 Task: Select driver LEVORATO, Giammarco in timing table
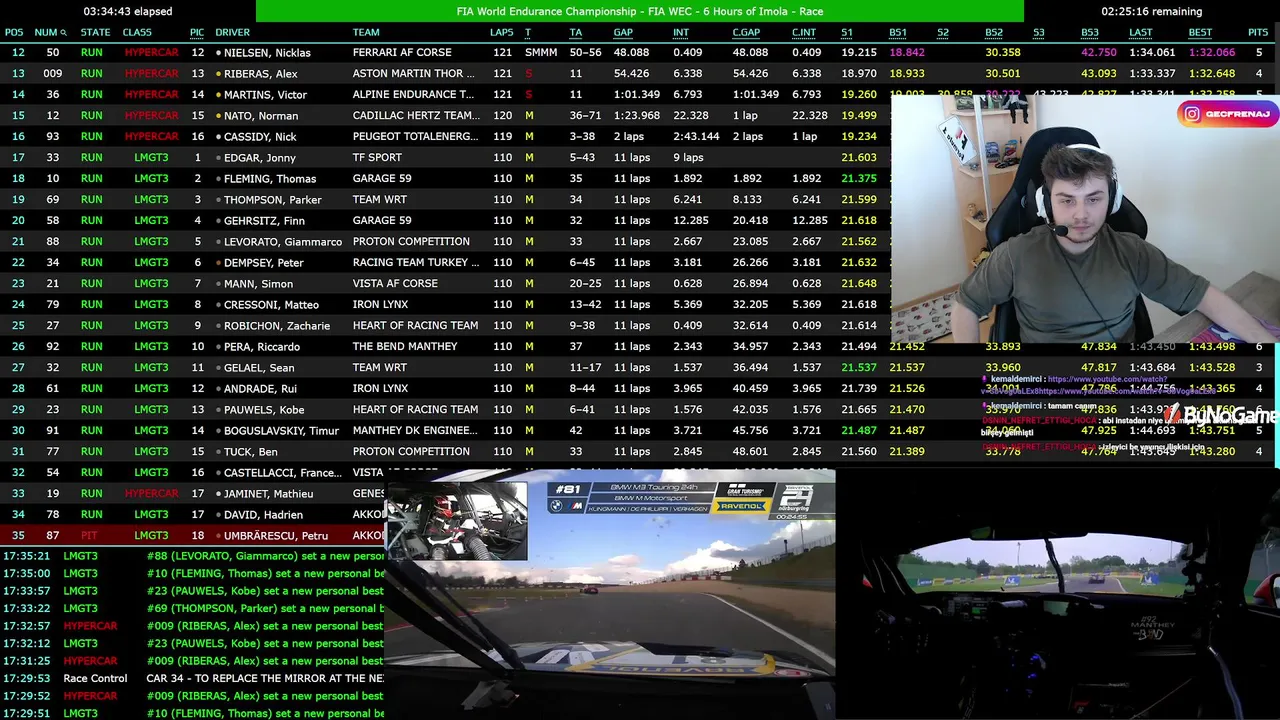[283, 241]
